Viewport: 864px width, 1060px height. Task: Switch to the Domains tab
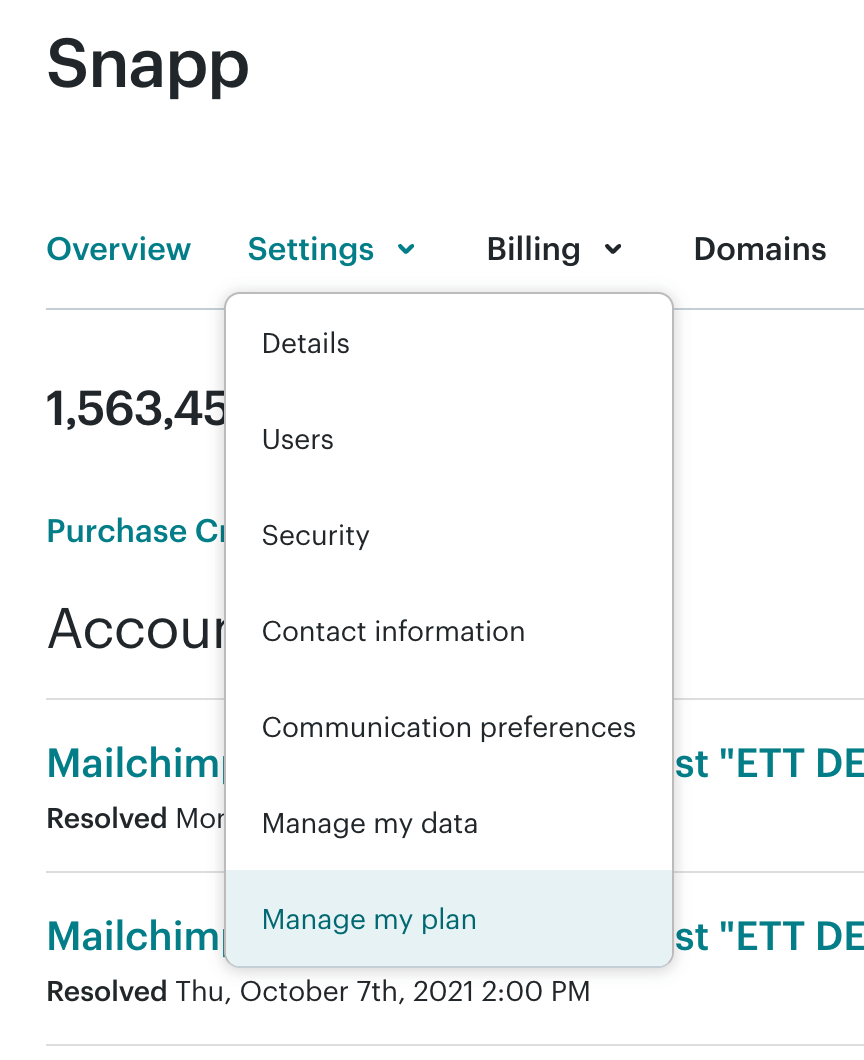[759, 250]
